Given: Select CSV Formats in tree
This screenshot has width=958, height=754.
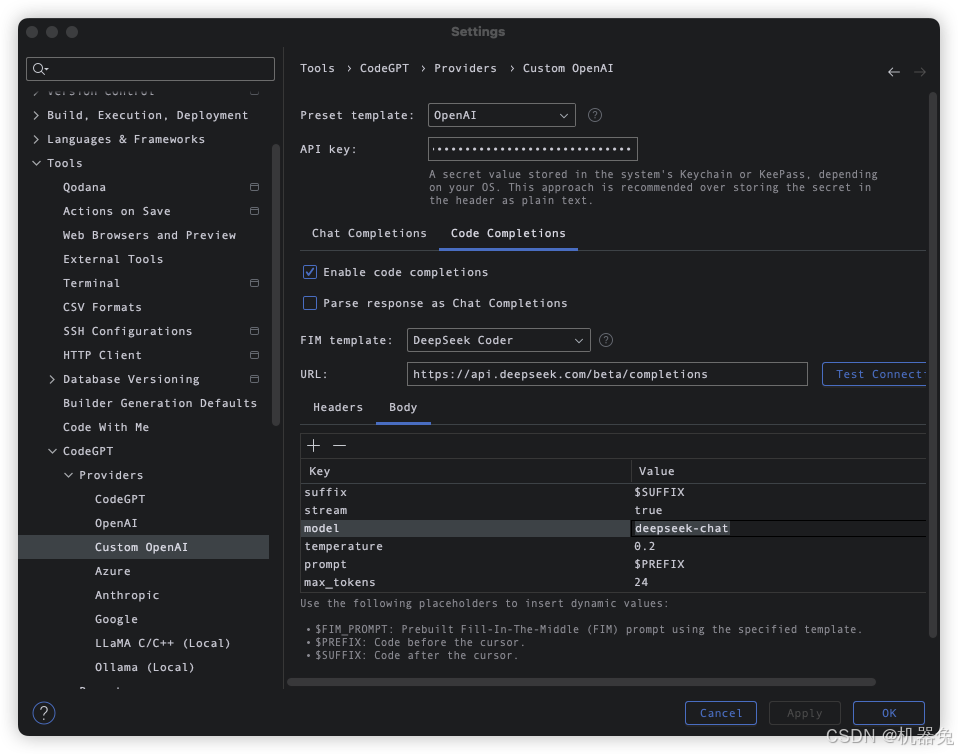Looking at the screenshot, I should click(102, 307).
